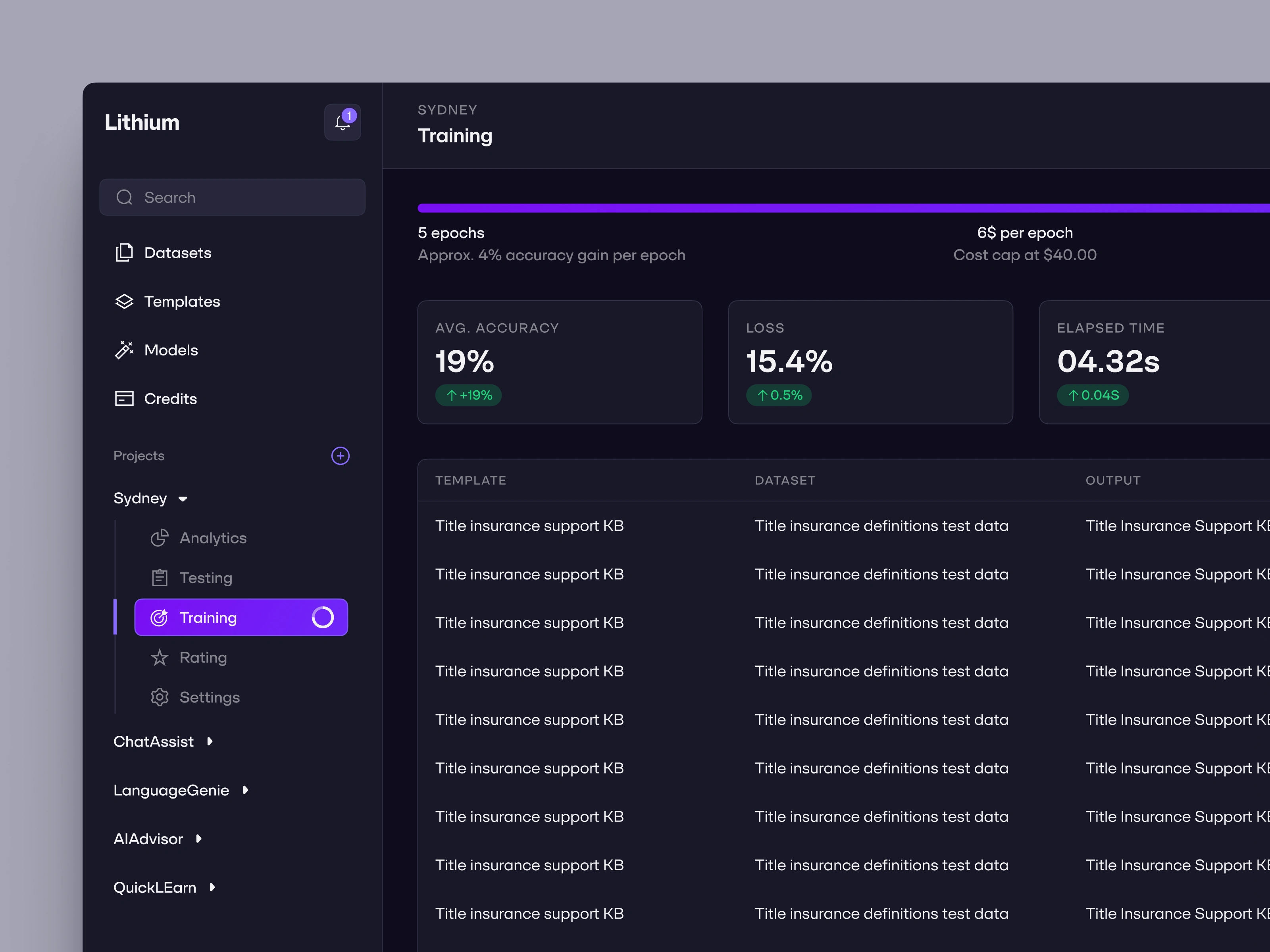Click the Models magic wand icon
Image resolution: width=1270 pixels, height=952 pixels.
click(124, 350)
